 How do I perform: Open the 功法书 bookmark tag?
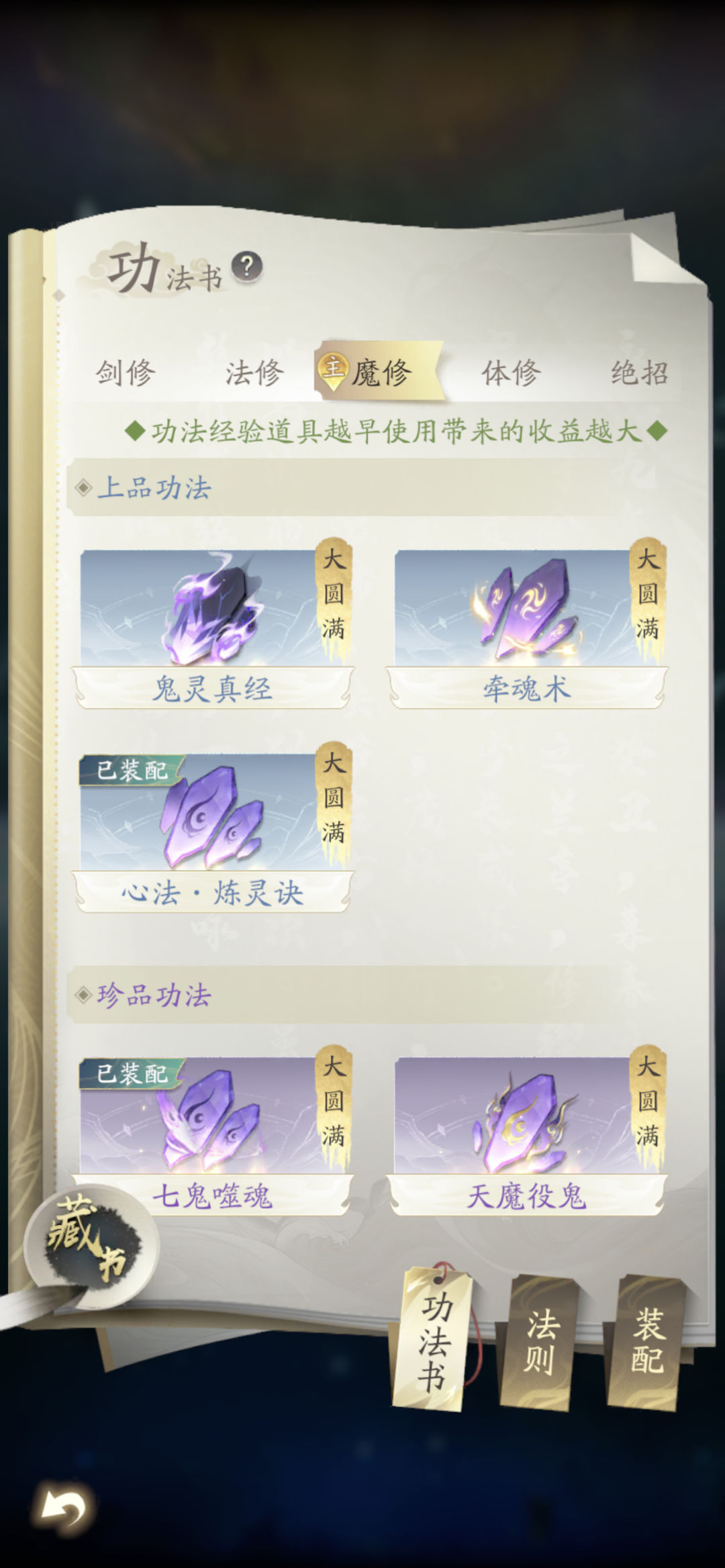point(434,1338)
